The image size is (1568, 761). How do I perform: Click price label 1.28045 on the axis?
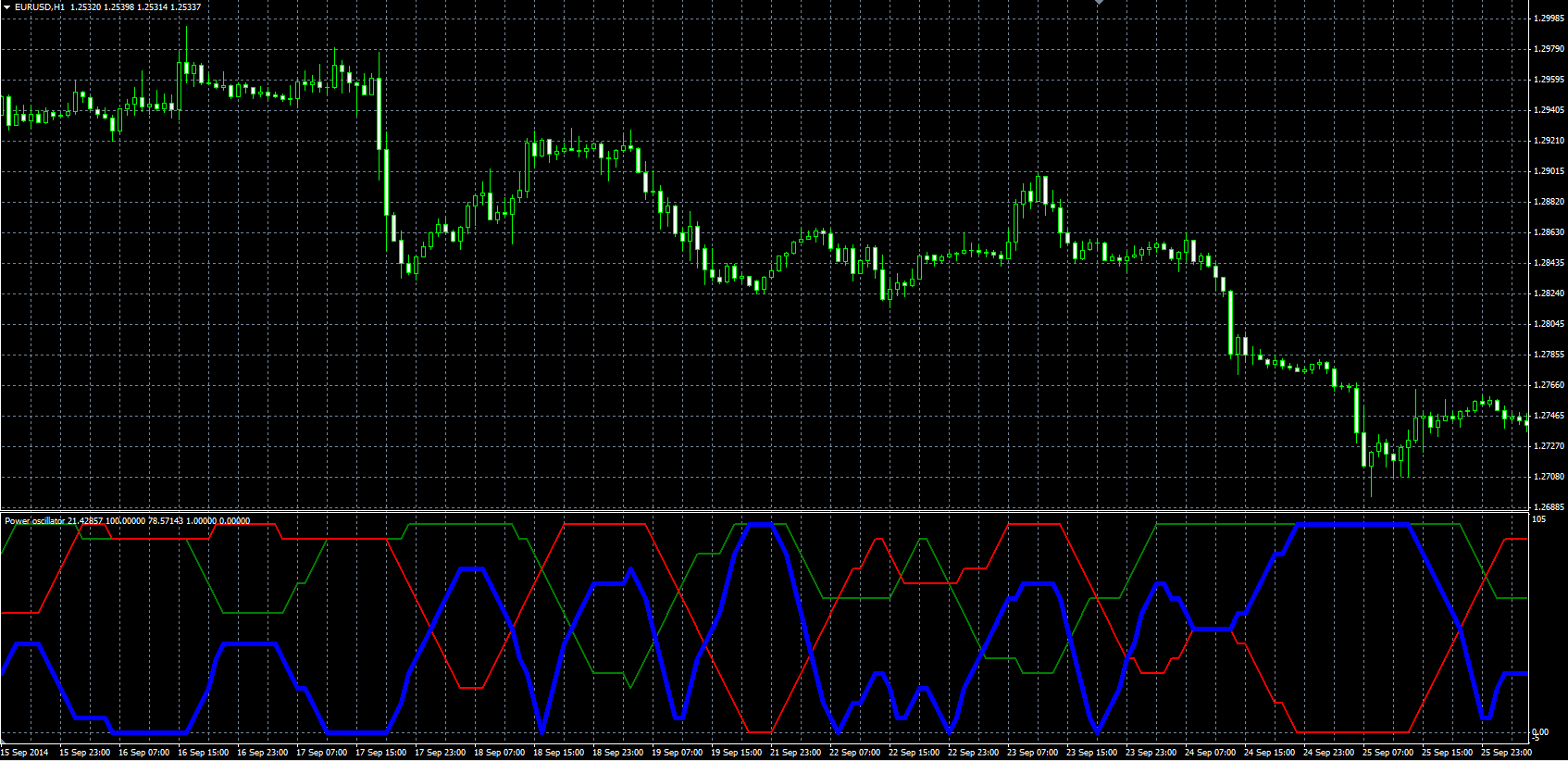tap(1549, 324)
